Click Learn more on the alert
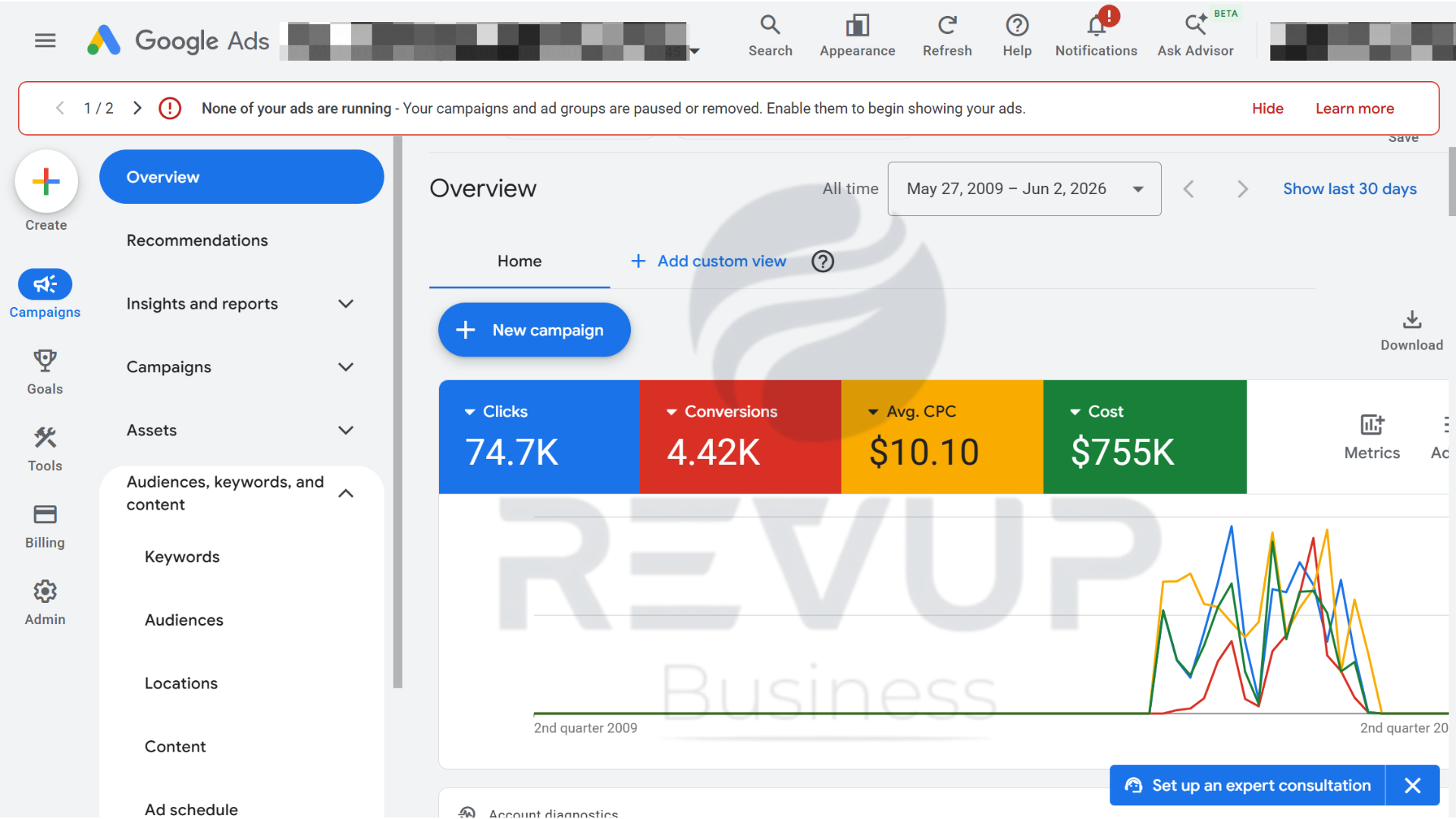 point(1354,108)
